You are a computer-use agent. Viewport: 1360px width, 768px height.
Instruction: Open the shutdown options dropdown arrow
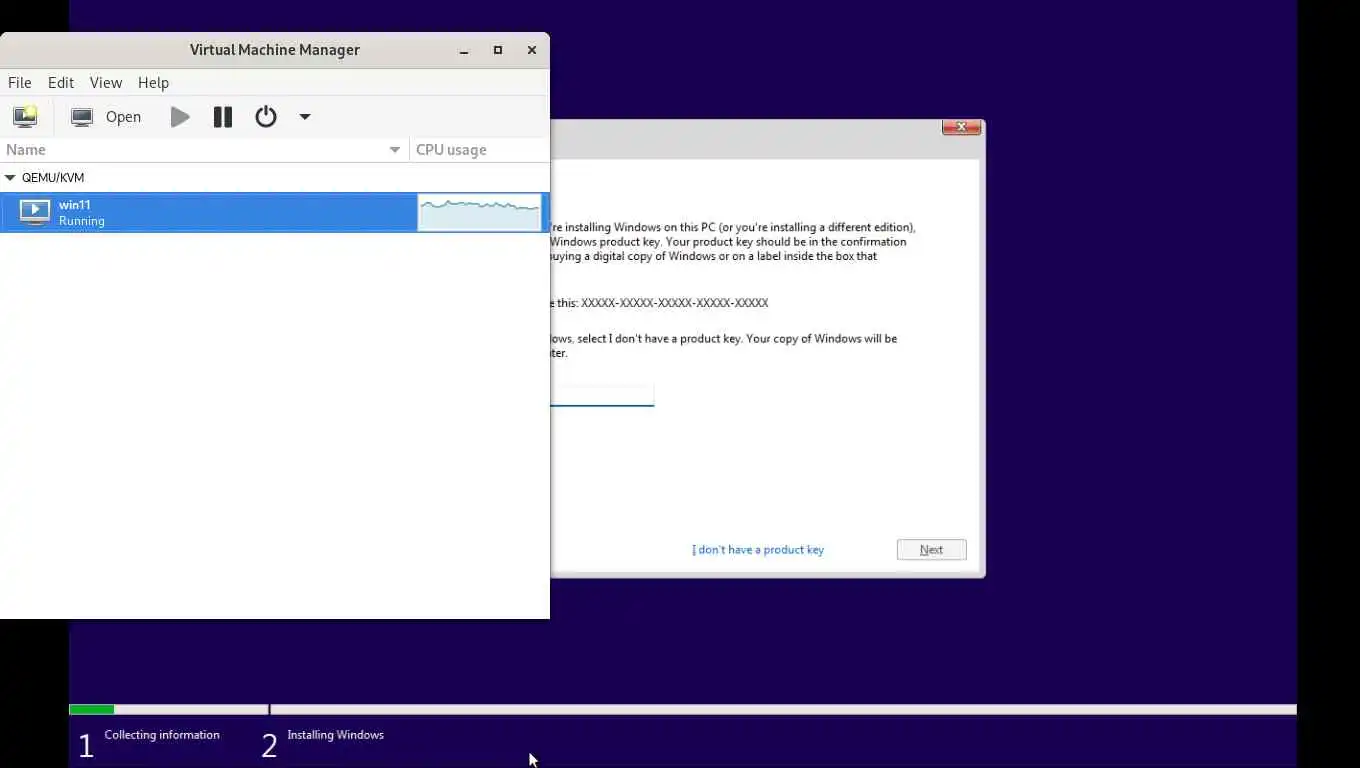point(305,117)
